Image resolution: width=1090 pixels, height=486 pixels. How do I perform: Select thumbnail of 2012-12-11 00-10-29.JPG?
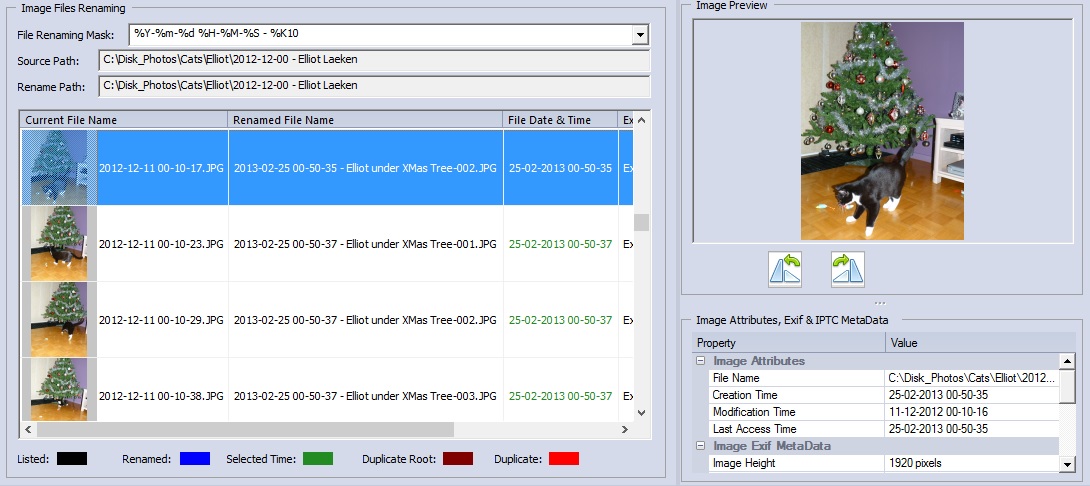point(59,320)
